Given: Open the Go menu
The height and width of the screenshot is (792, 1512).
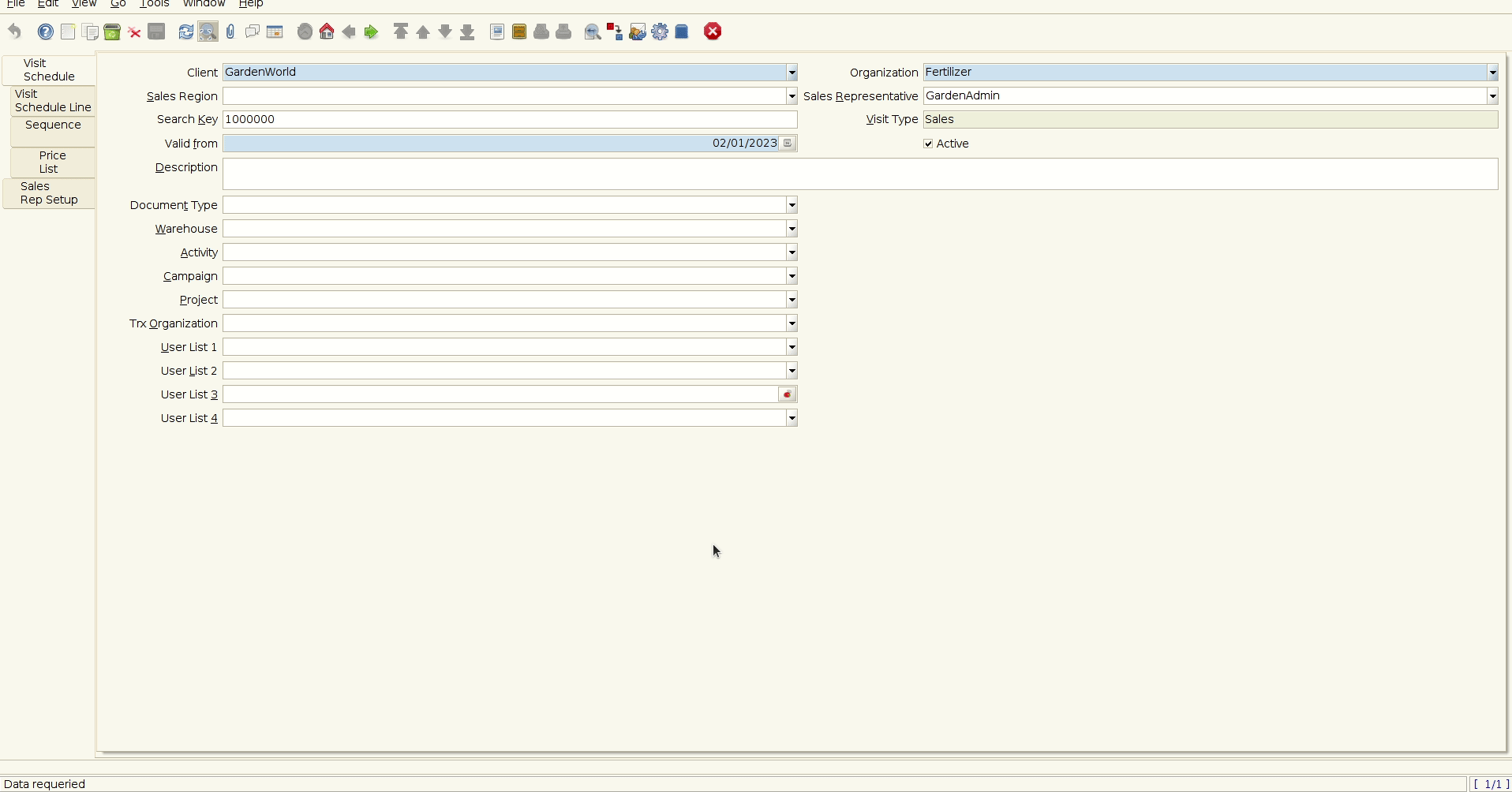Looking at the screenshot, I should (118, 4).
